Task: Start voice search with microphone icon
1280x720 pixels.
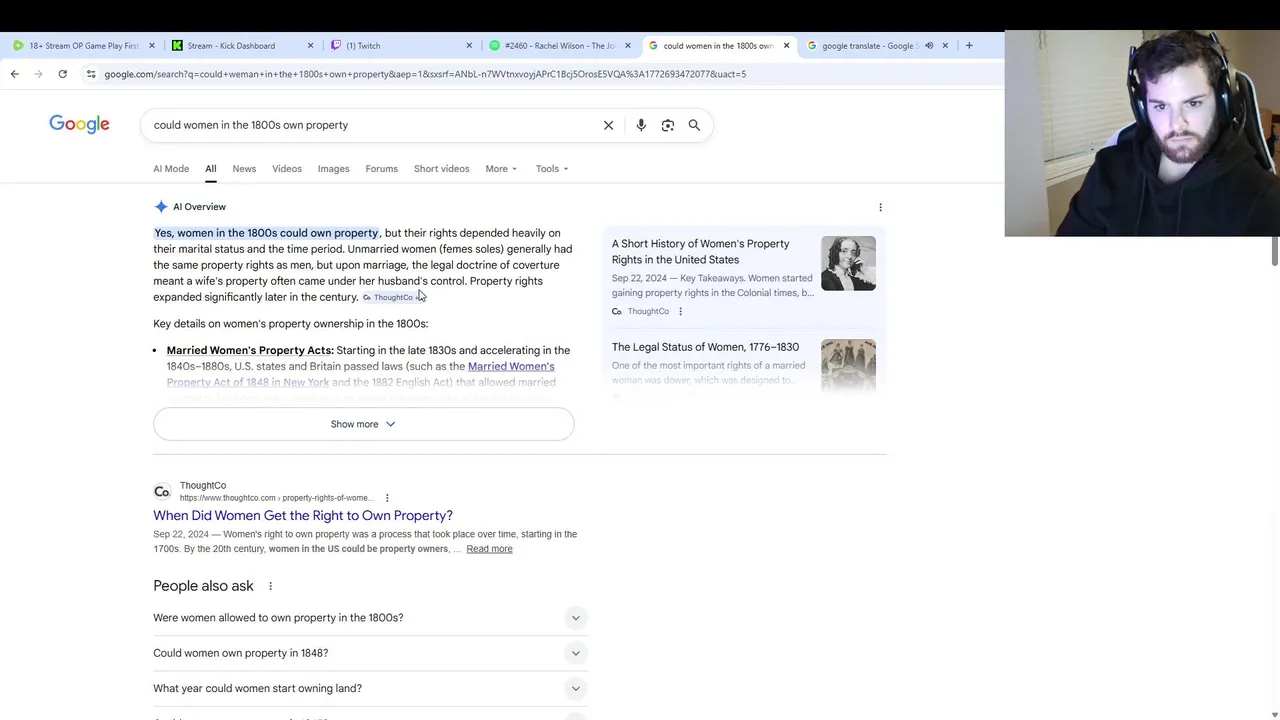Action: [x=641, y=125]
